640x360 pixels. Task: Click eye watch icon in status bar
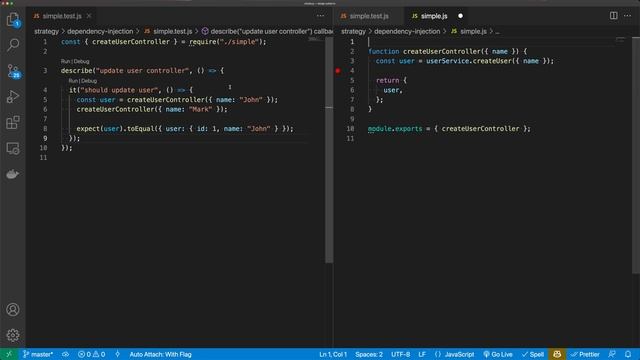click(65, 354)
